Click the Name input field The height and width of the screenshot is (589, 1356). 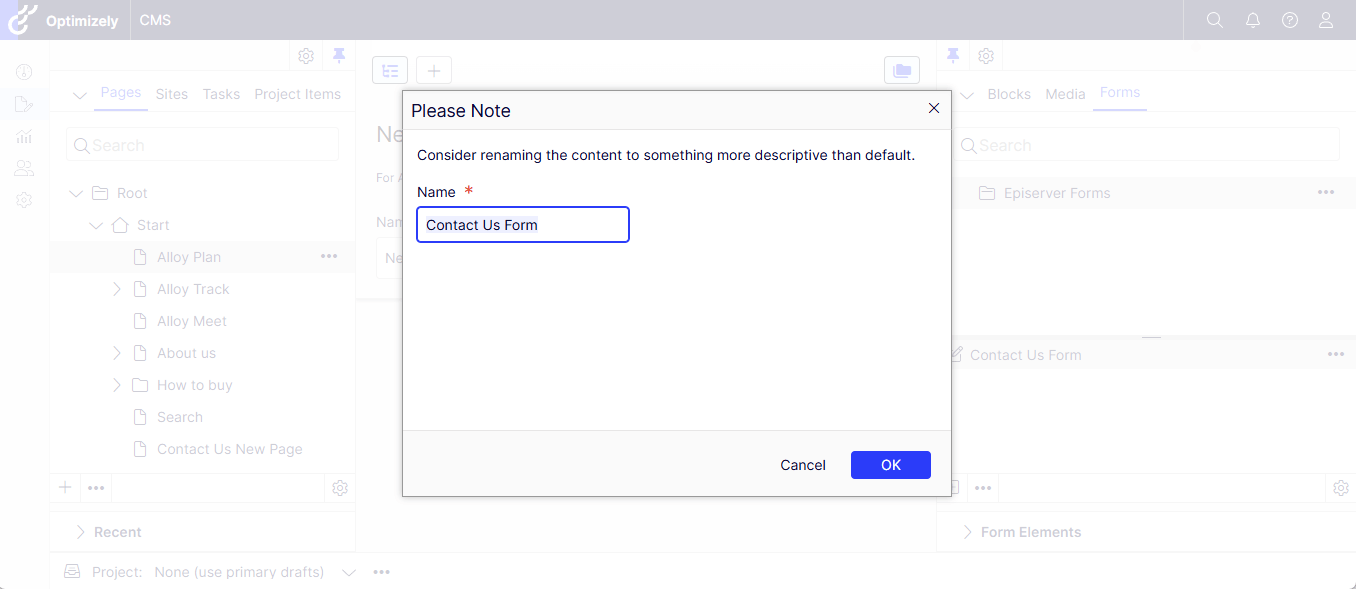[x=522, y=225]
